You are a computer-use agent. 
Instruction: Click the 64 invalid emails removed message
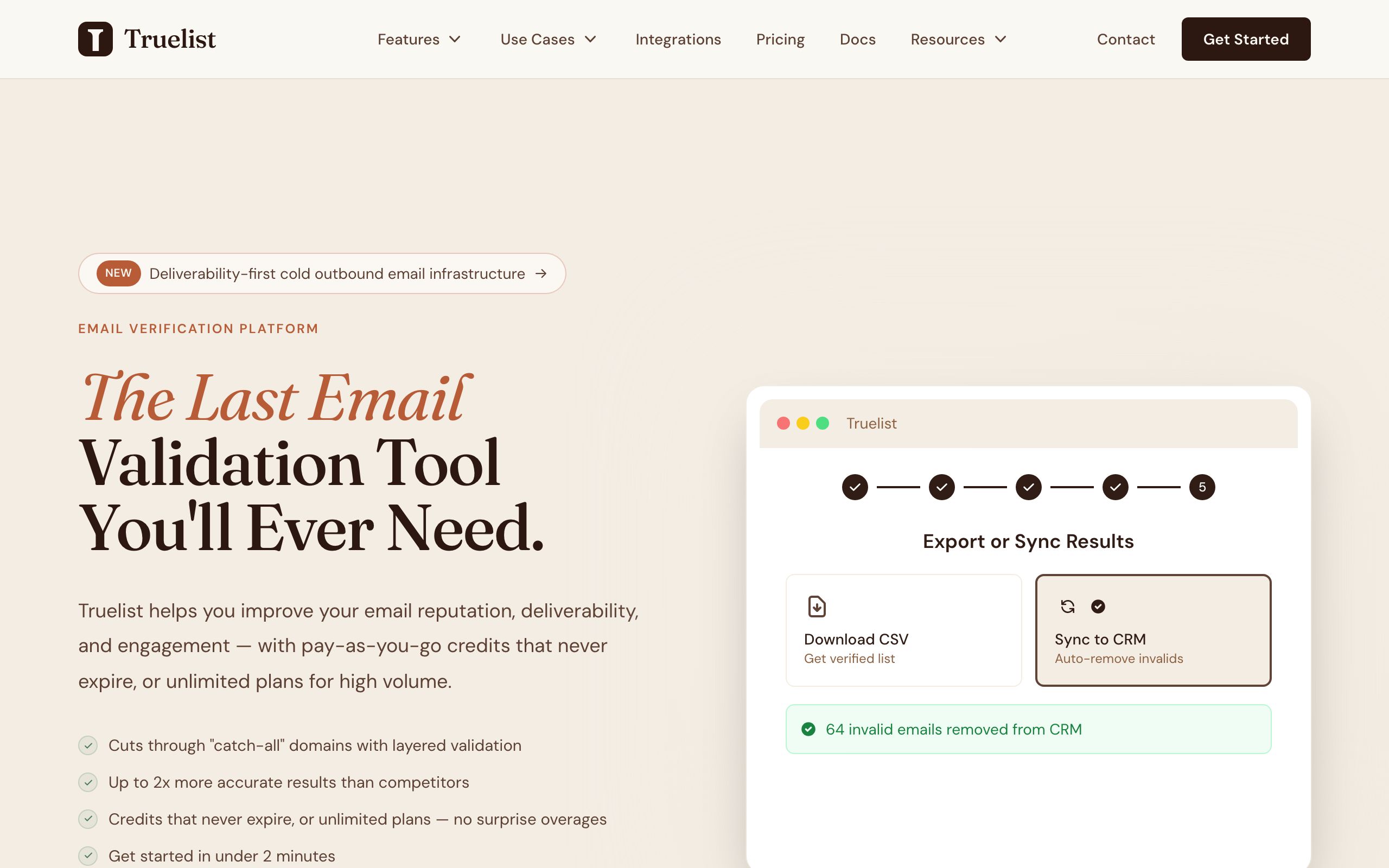pyautogui.click(x=953, y=729)
